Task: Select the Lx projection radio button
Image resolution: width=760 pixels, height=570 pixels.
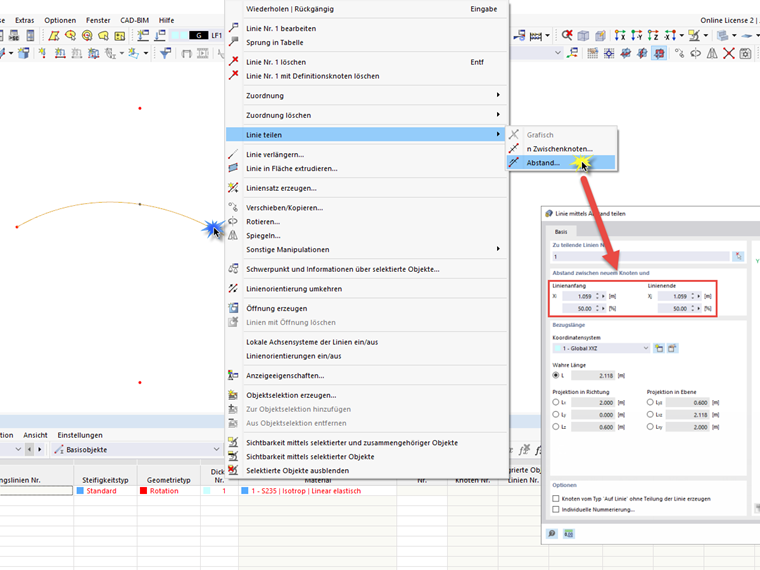Action: 556,402
